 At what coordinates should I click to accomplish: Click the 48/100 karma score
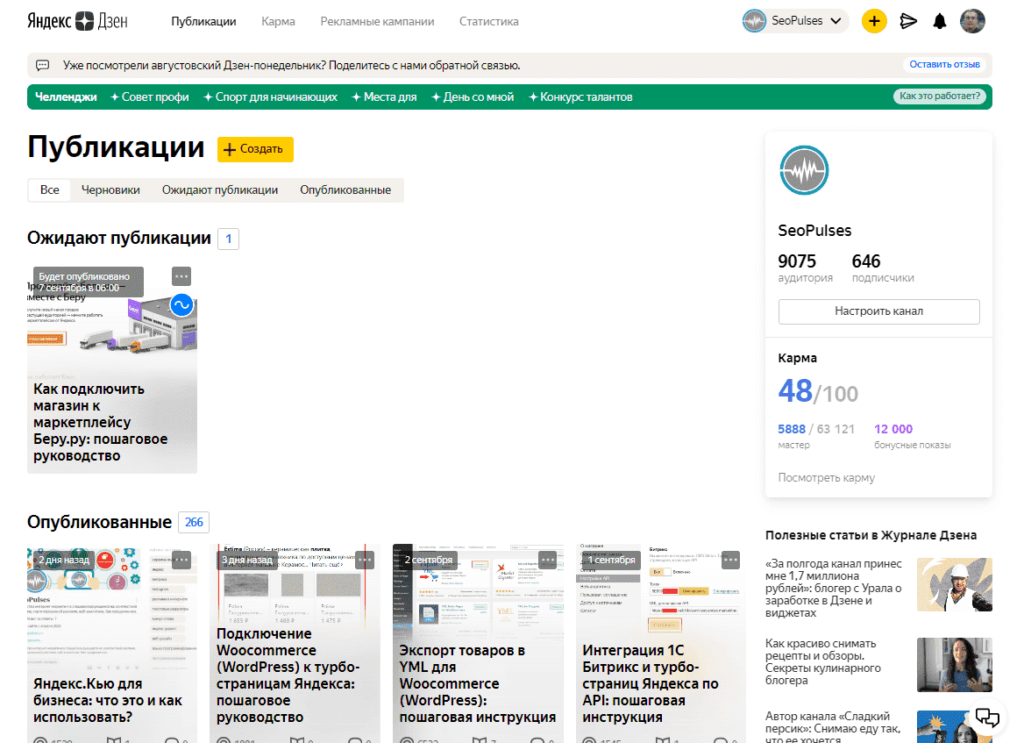click(x=818, y=392)
